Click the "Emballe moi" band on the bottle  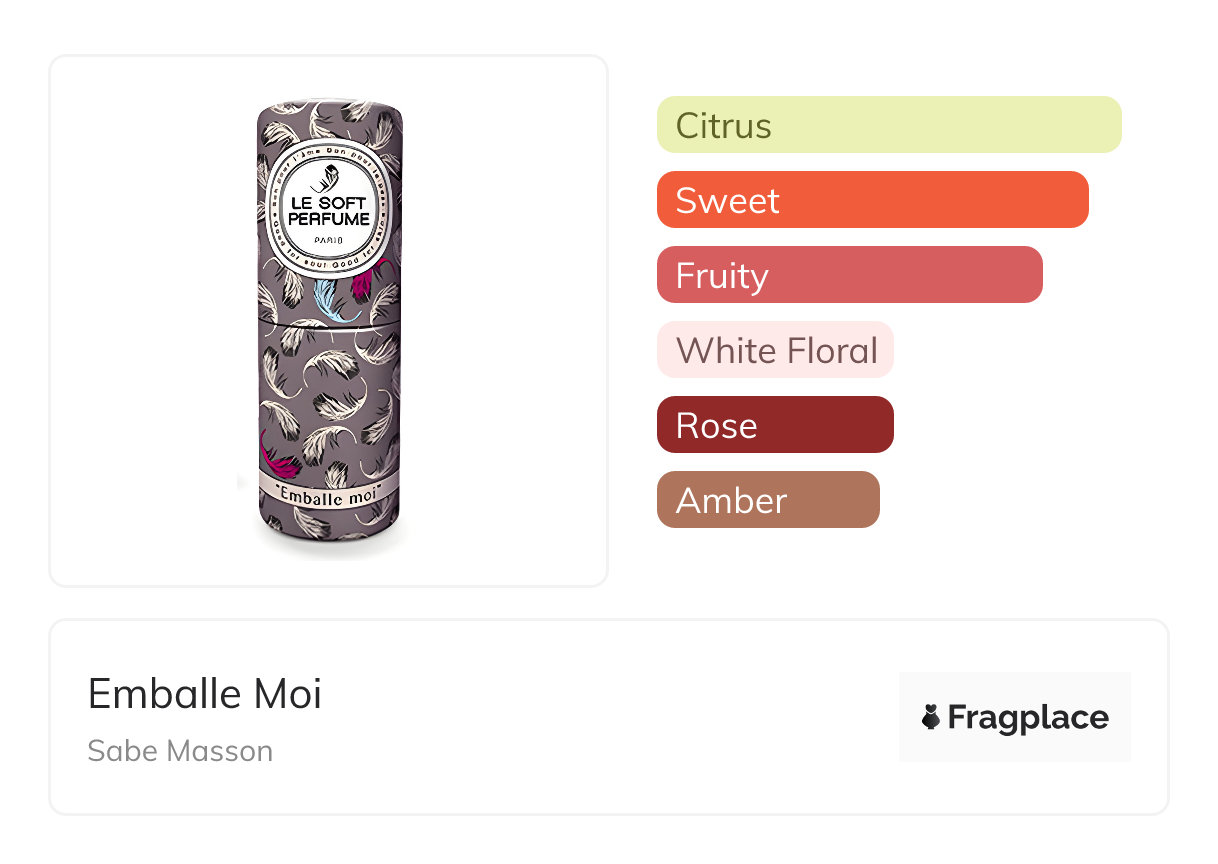(329, 497)
